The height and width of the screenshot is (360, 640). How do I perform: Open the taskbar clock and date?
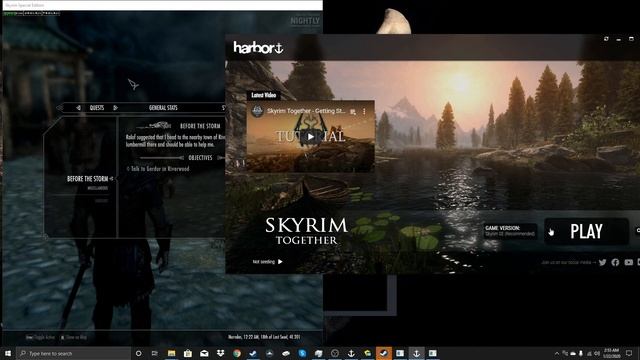click(x=611, y=353)
